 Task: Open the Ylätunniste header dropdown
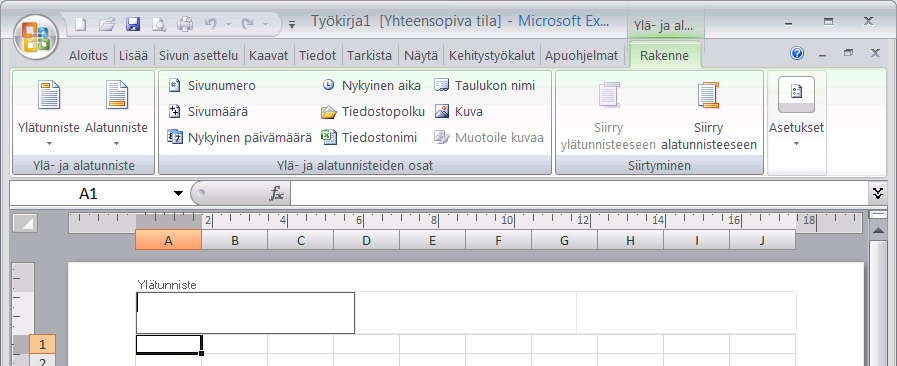49,113
